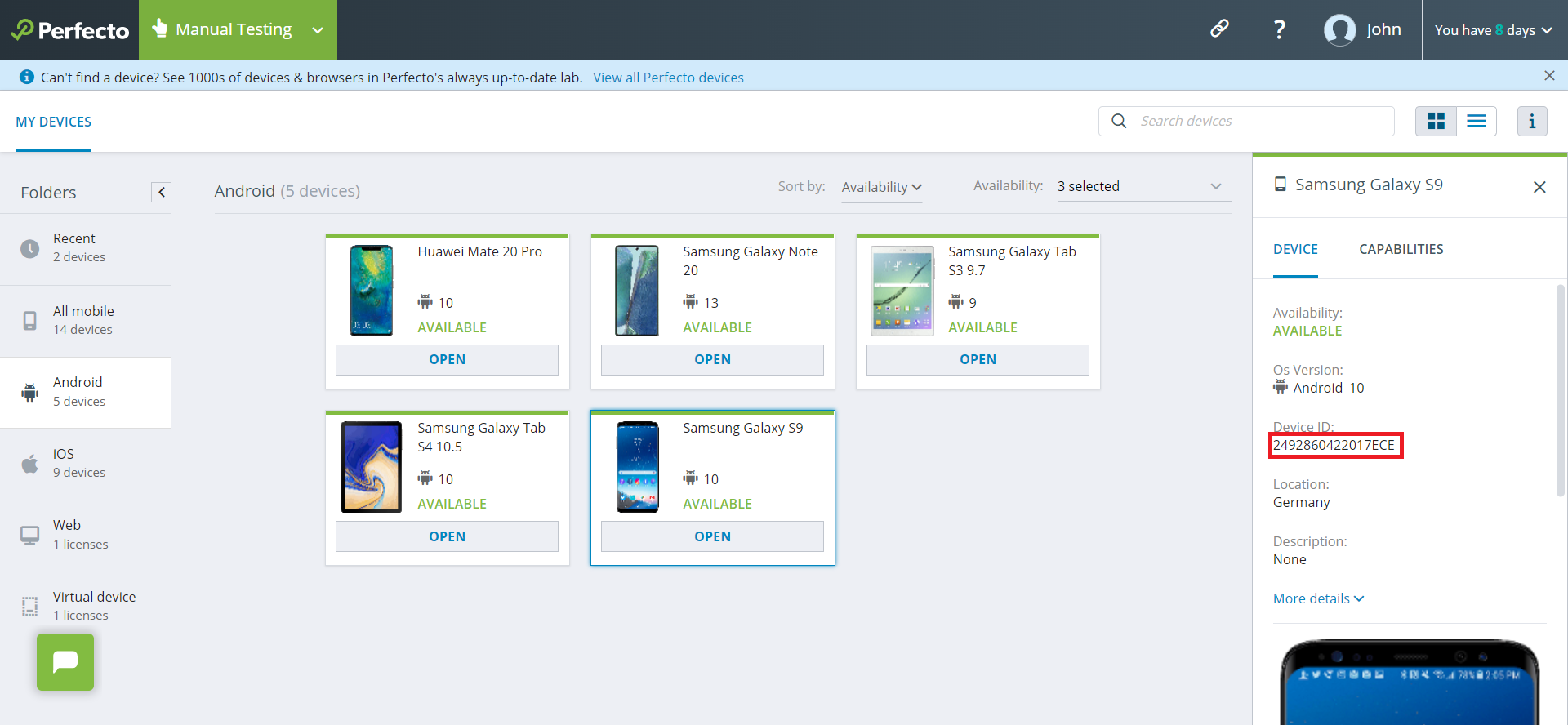
Task: Click the Search devices input field
Action: click(x=1246, y=121)
